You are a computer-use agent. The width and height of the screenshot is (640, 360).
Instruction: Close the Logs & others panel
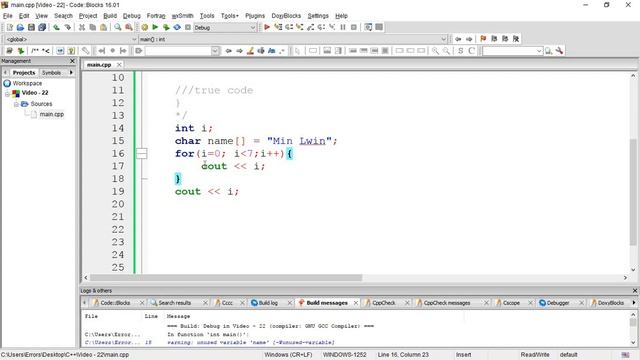pos(635,291)
